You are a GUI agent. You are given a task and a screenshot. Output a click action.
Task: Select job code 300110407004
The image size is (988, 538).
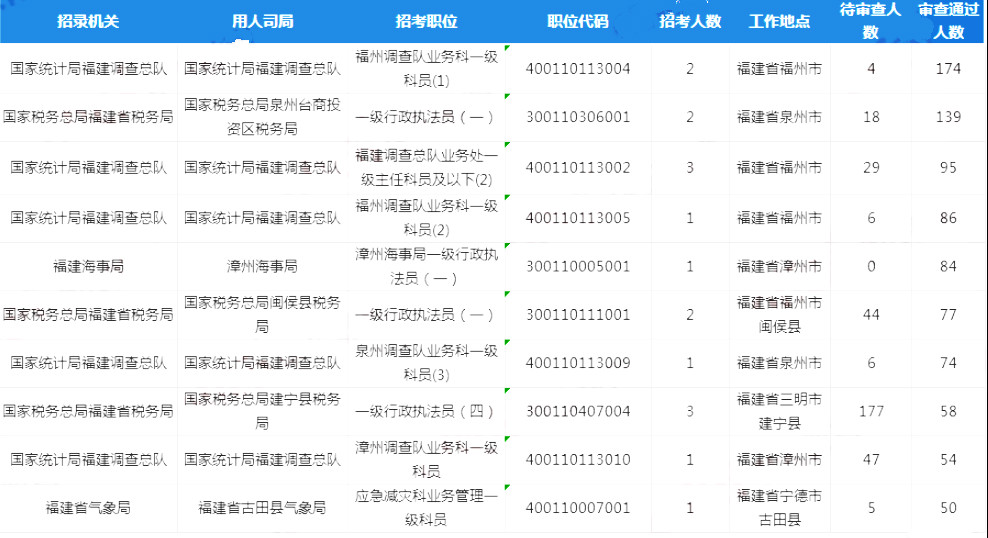click(578, 411)
